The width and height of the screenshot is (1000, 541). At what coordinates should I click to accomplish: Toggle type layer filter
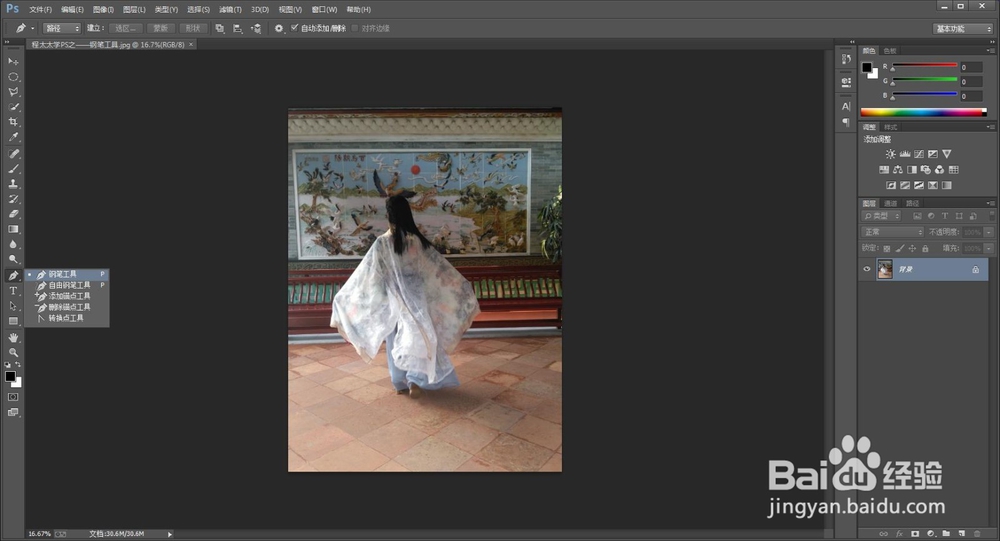point(945,216)
